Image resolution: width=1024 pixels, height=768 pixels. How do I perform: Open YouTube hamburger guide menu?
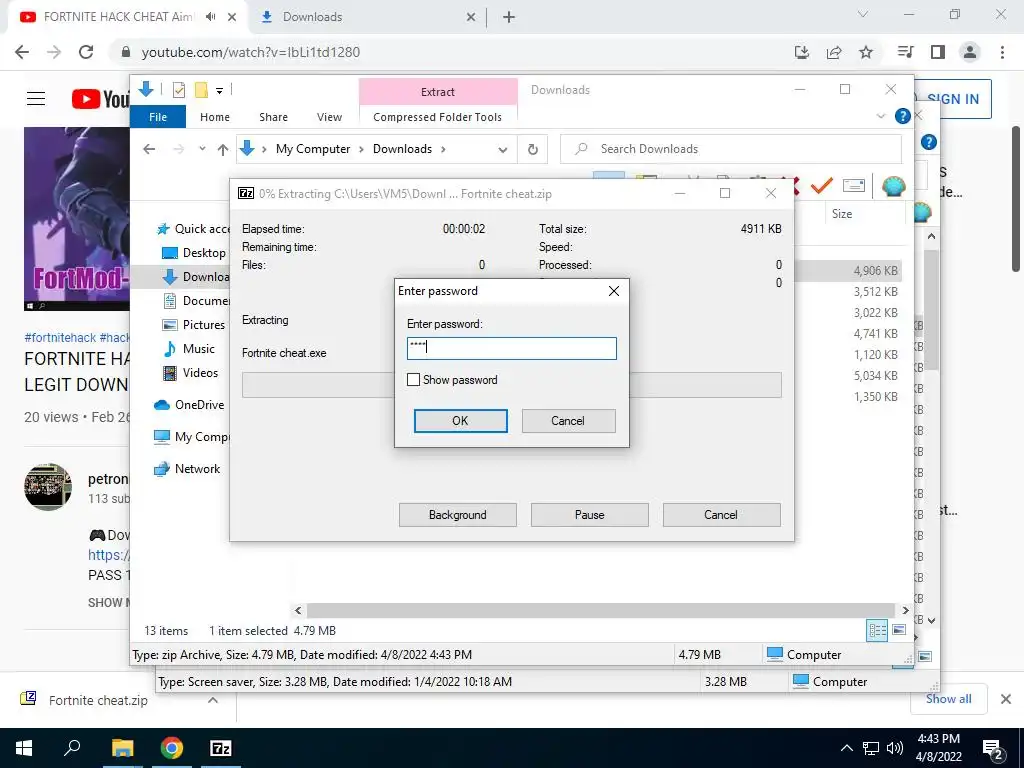tap(36, 99)
